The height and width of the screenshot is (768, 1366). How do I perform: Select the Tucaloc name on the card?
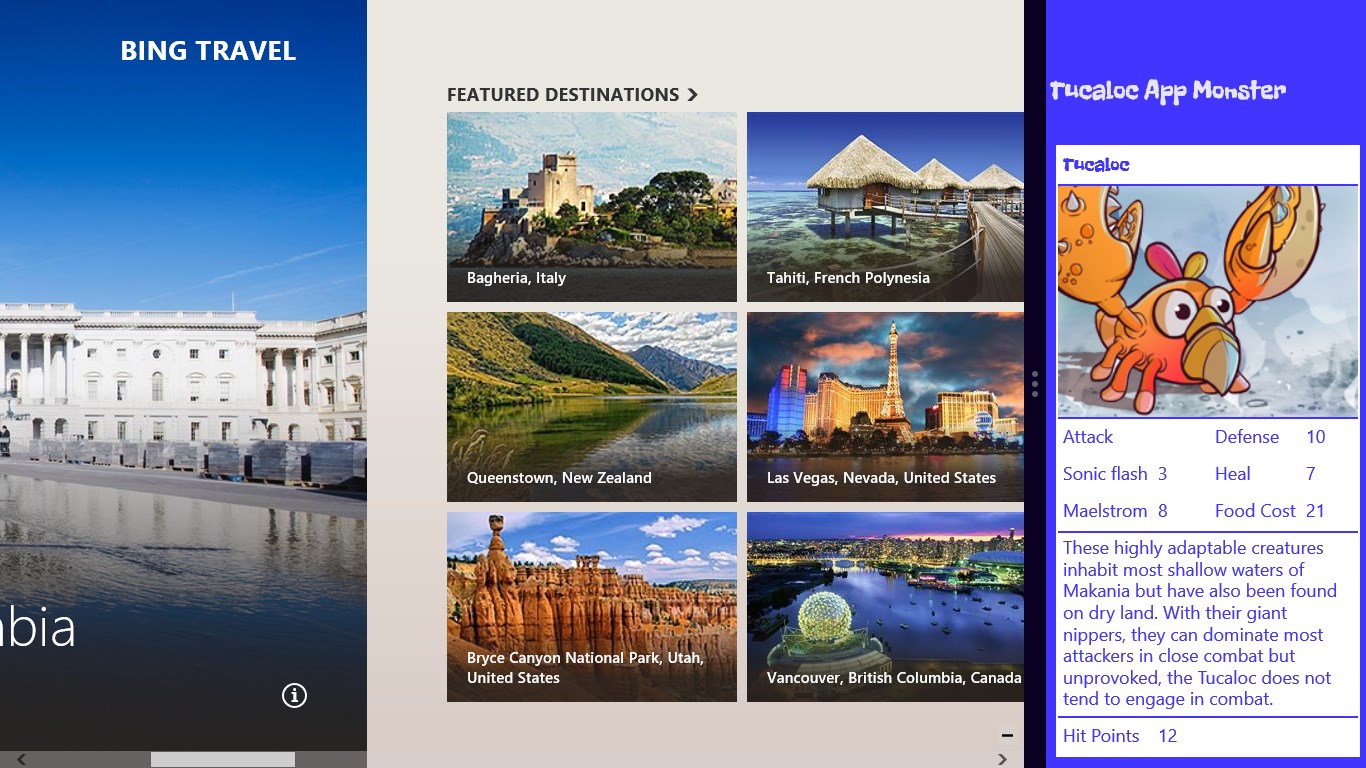tap(1096, 165)
